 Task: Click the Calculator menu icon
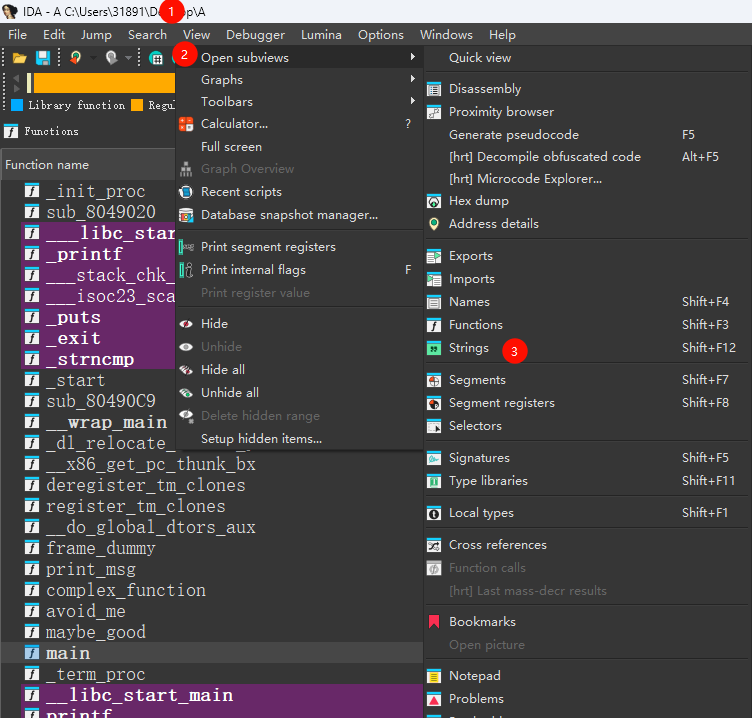point(186,124)
